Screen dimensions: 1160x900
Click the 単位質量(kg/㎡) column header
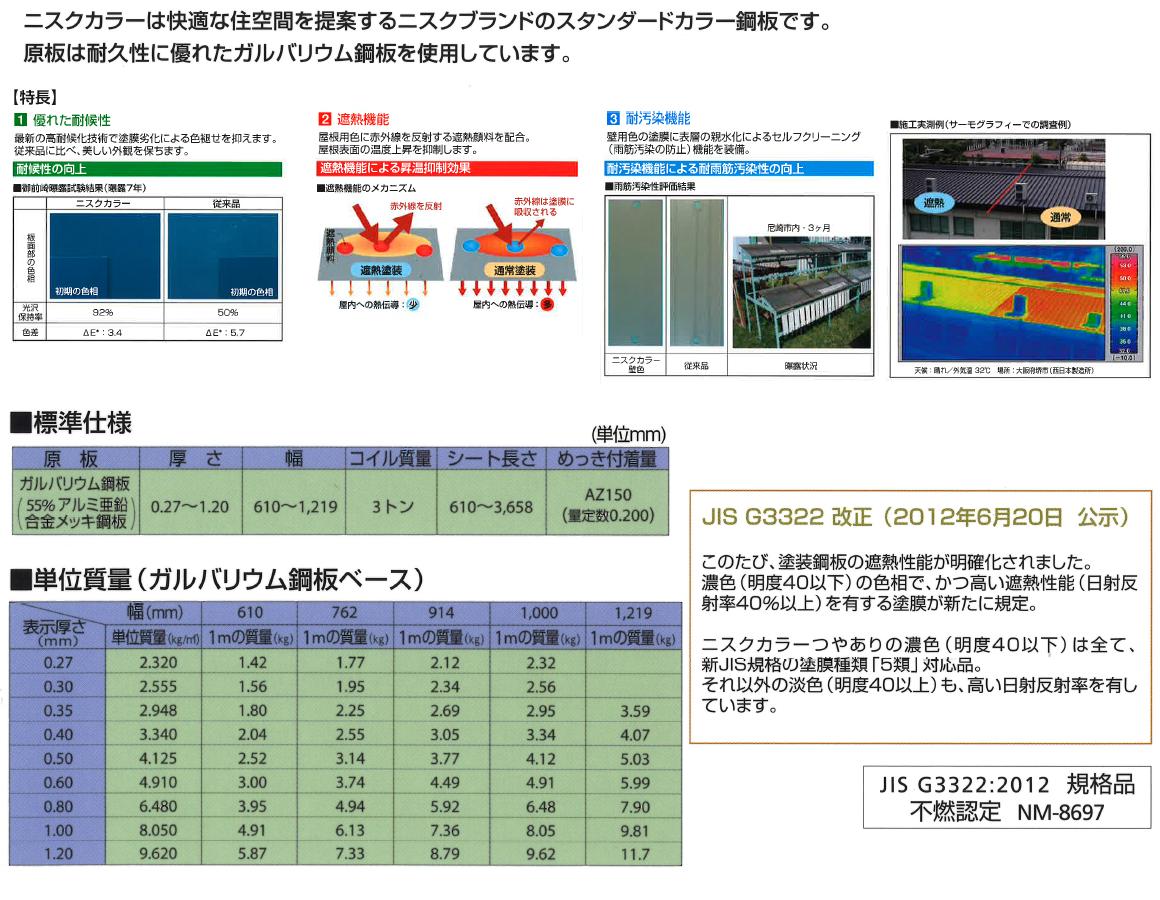[155, 637]
